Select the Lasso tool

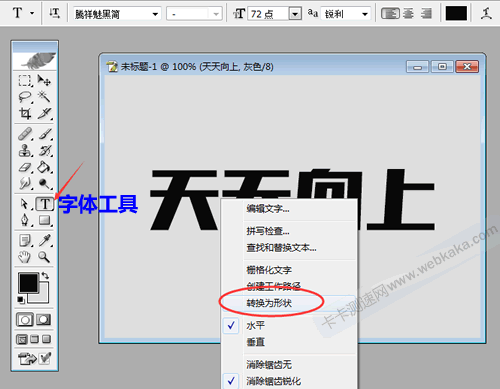pyautogui.click(x=25, y=97)
